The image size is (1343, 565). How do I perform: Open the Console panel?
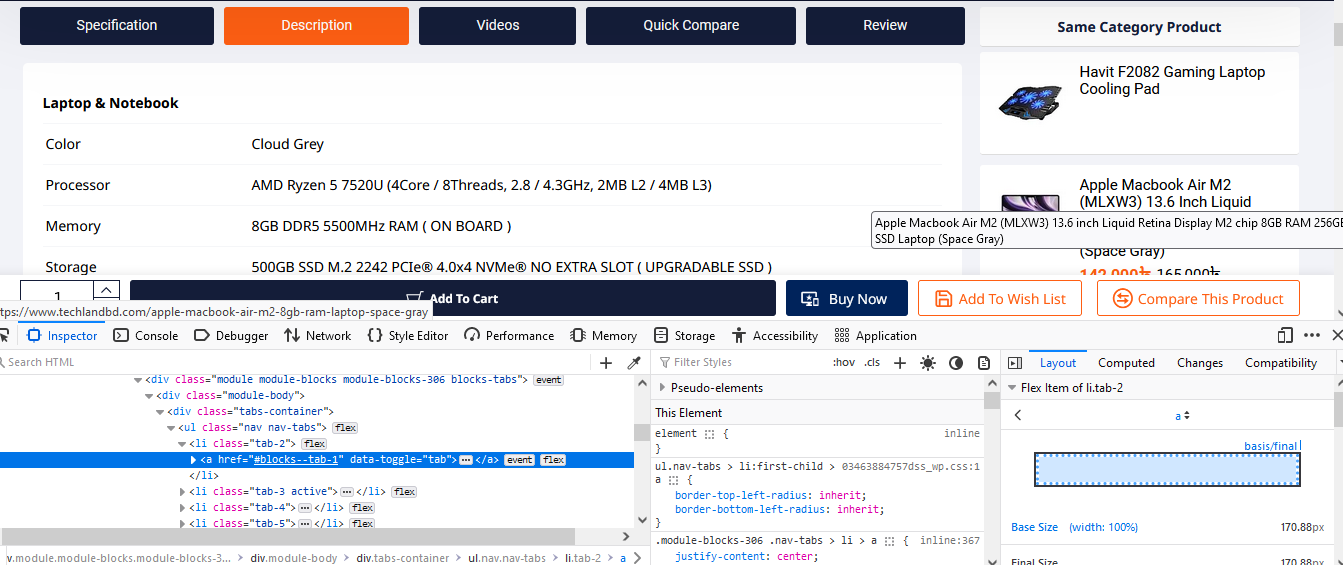146,336
